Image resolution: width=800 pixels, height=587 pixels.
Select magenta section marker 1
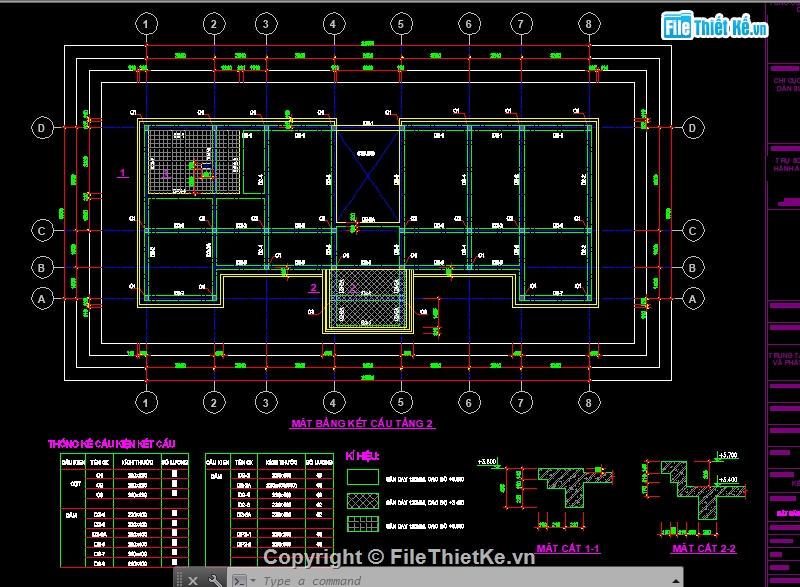(122, 173)
